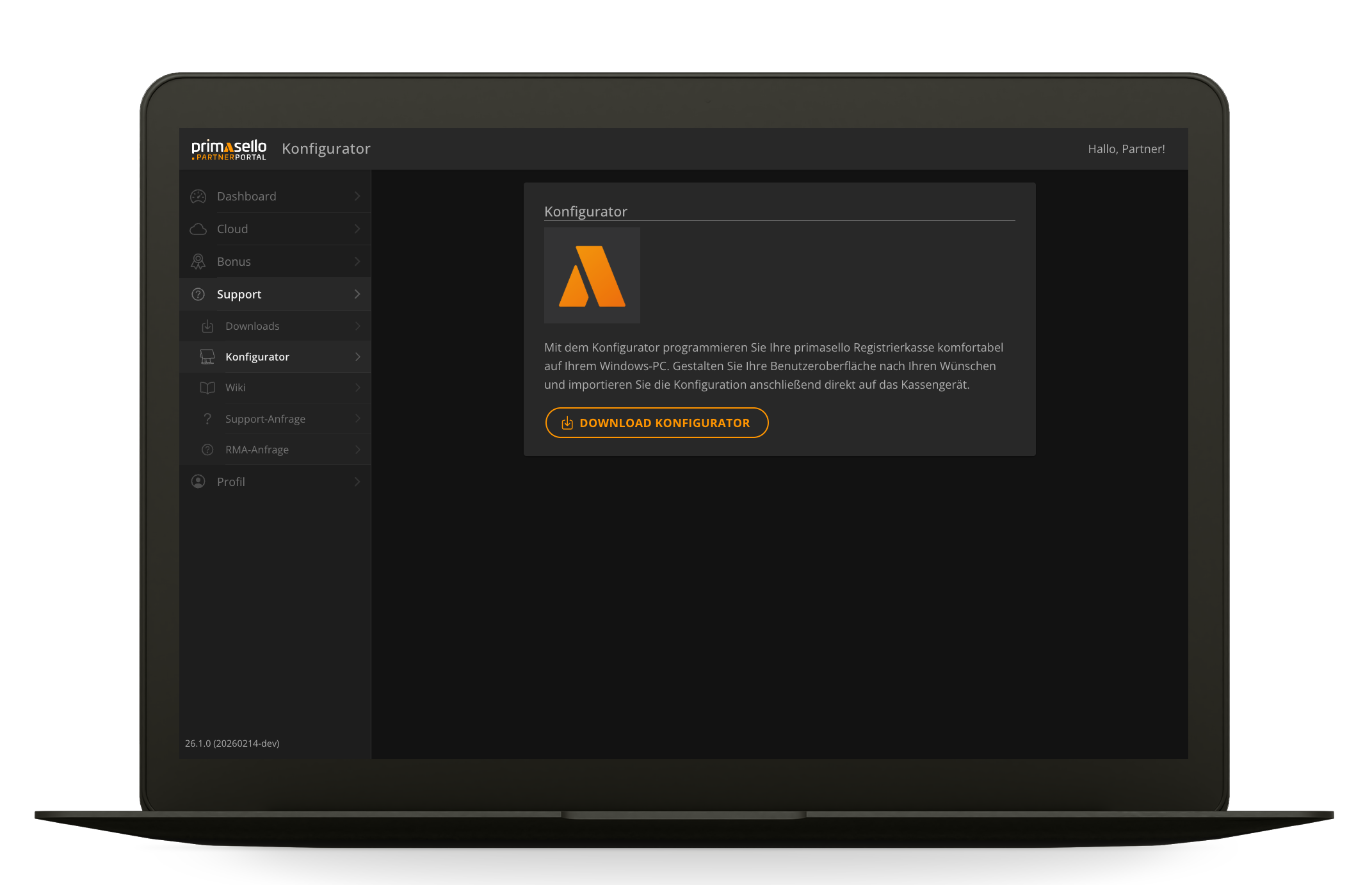Open the Wiki book icon
Viewport: 1372px width, 885px height.
(207, 387)
